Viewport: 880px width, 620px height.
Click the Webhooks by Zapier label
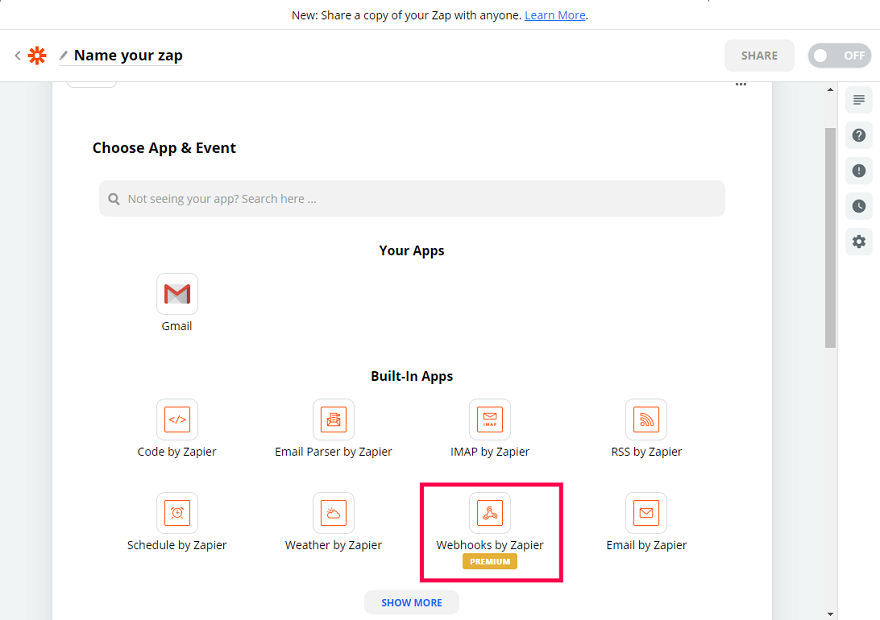pyautogui.click(x=490, y=545)
